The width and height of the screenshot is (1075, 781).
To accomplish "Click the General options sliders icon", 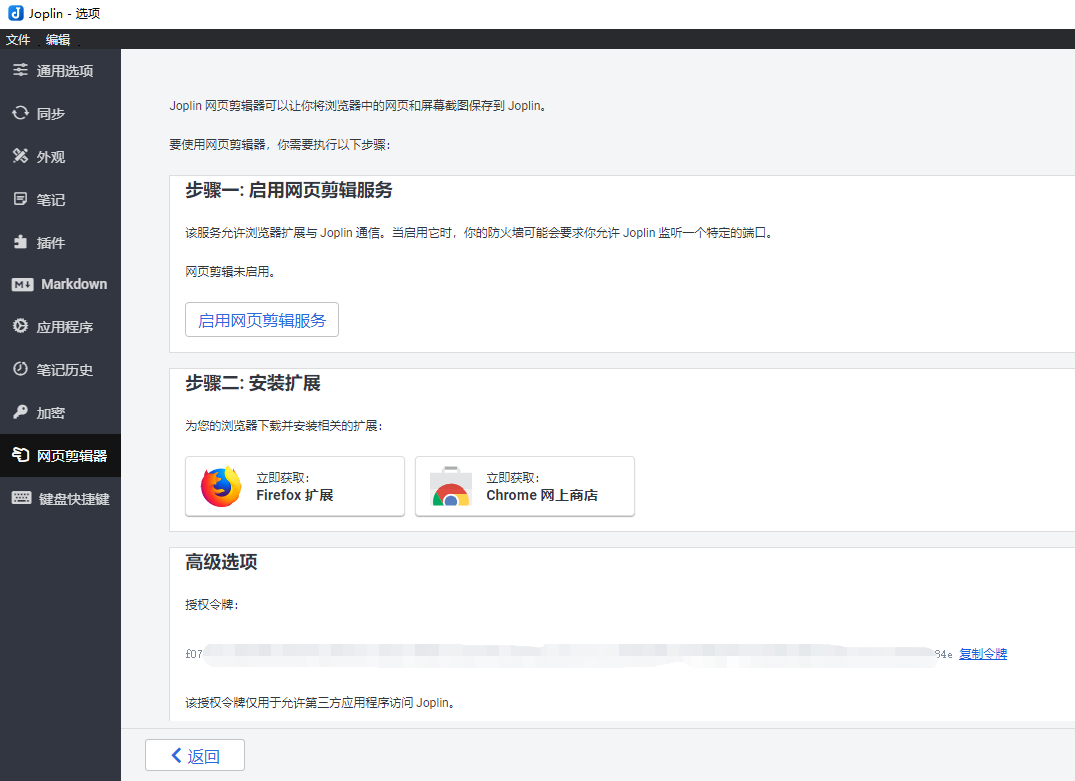I will tap(21, 70).
